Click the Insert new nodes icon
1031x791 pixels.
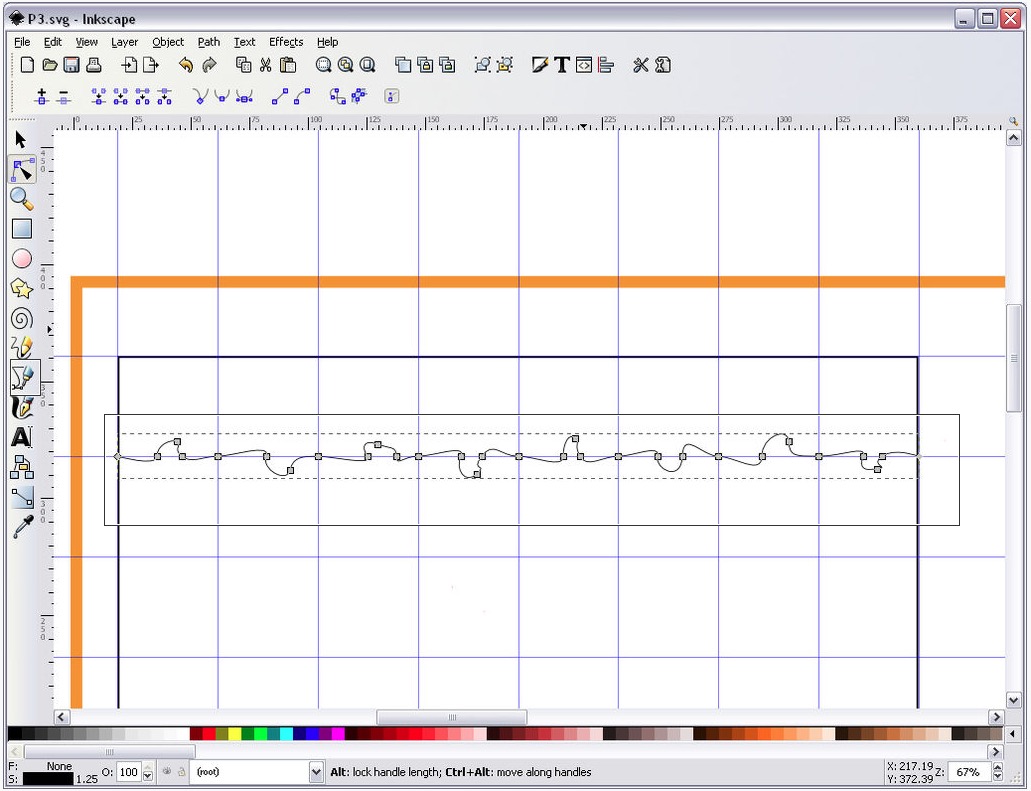(41, 97)
